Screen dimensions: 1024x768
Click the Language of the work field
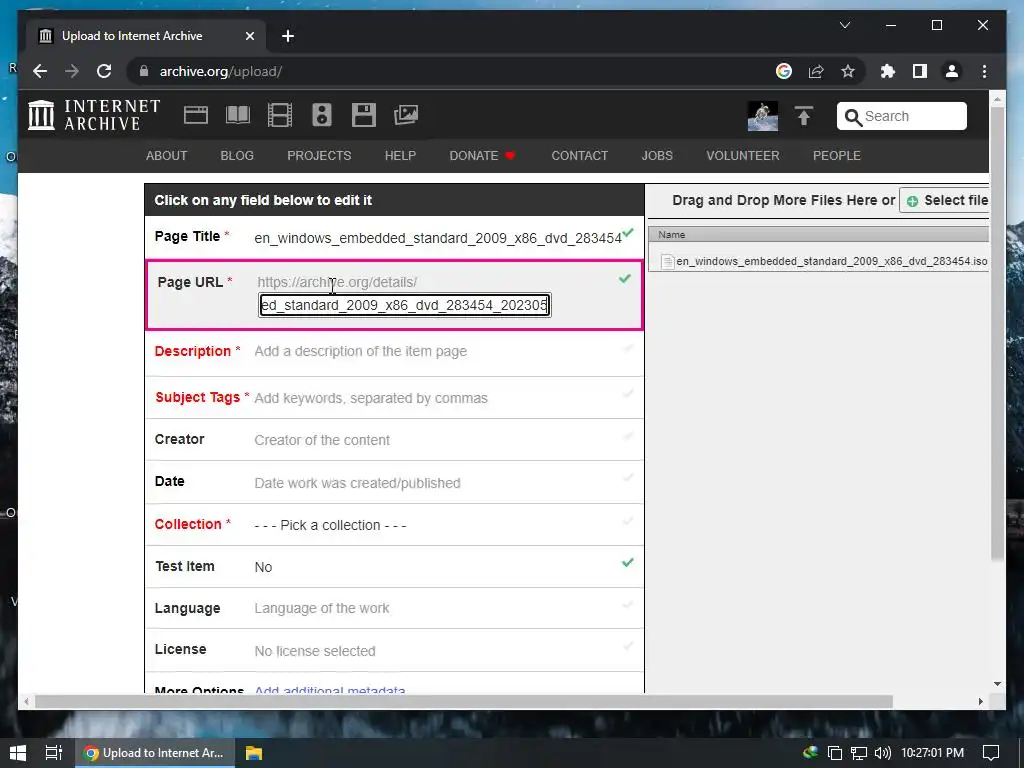(x=322, y=609)
